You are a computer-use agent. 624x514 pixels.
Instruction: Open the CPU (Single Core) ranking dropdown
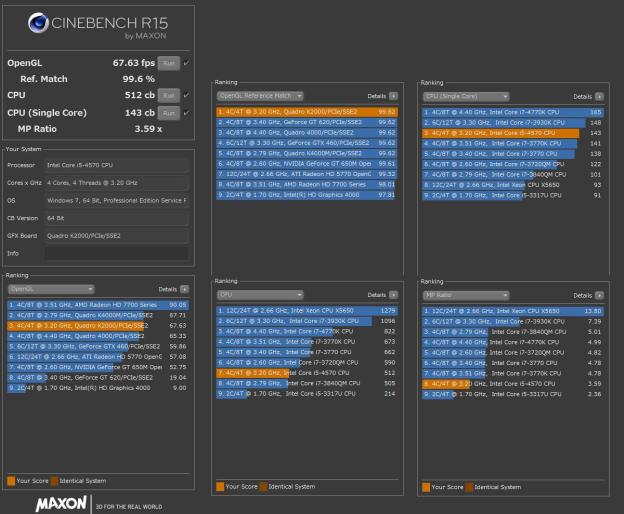click(x=466, y=96)
